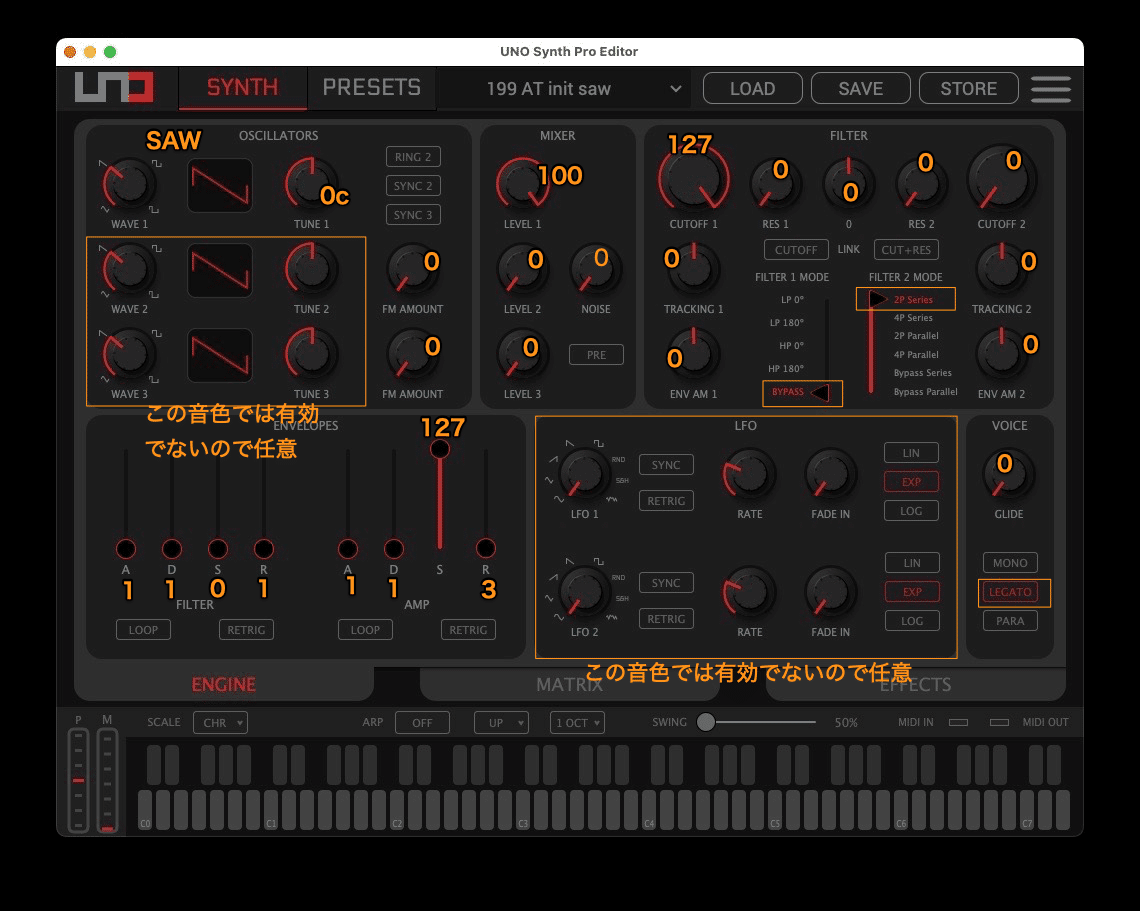Screen dimensions: 1140x911
Task: Click the TUNE 2 knob
Action: [311, 268]
